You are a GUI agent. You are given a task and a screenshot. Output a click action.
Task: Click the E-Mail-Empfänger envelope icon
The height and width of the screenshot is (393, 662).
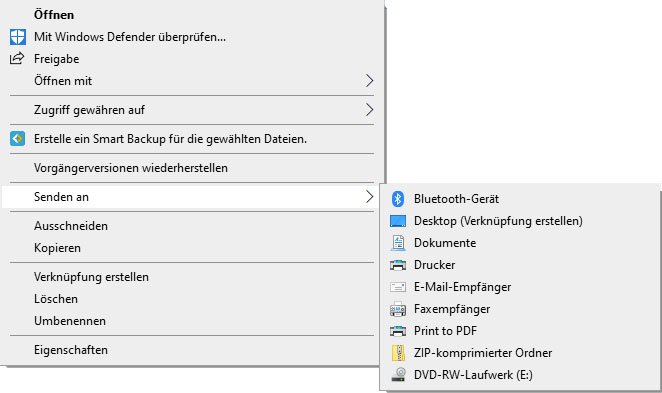click(398, 287)
